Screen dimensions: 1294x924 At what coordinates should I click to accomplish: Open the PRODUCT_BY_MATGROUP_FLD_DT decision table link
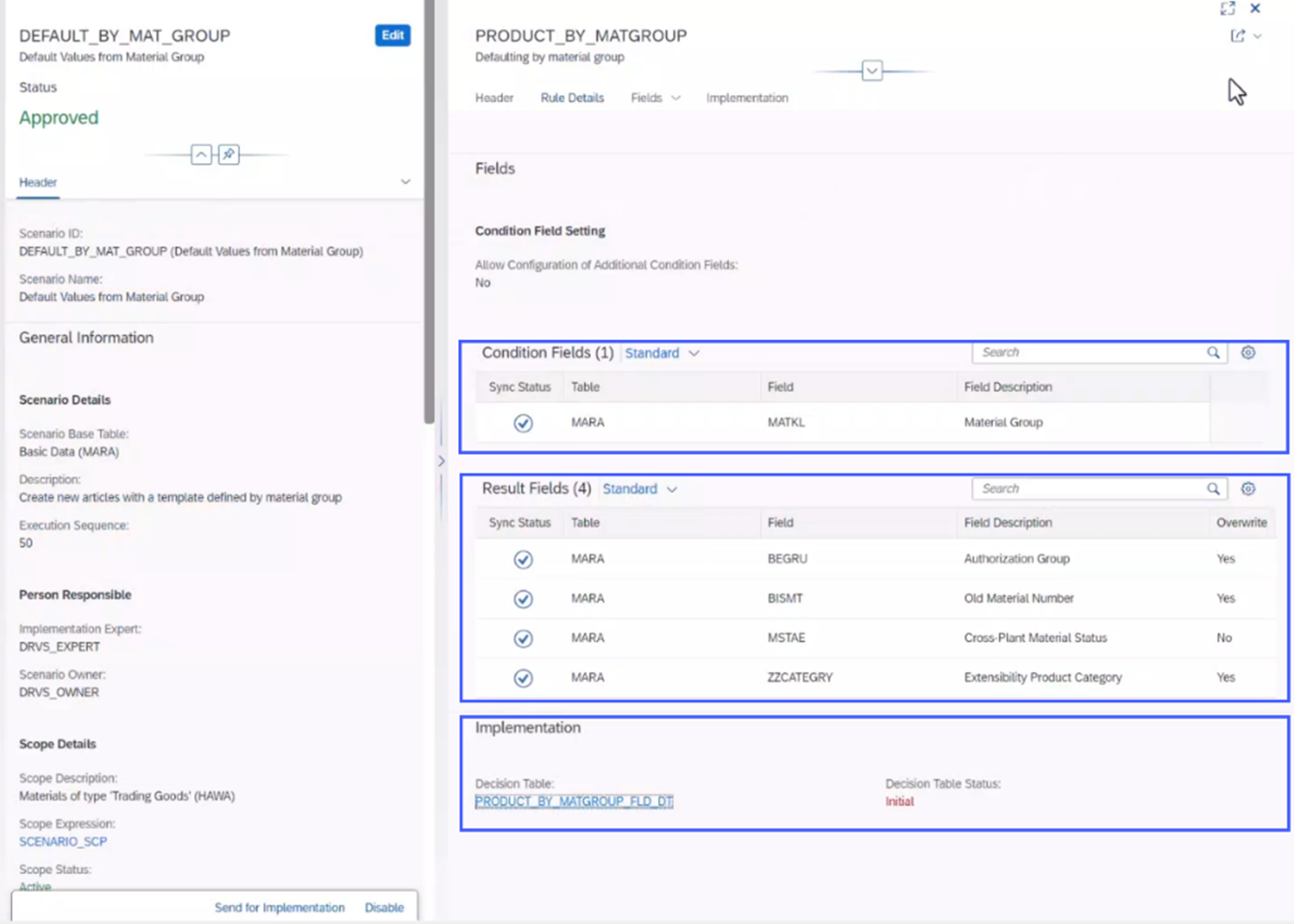[x=573, y=801]
